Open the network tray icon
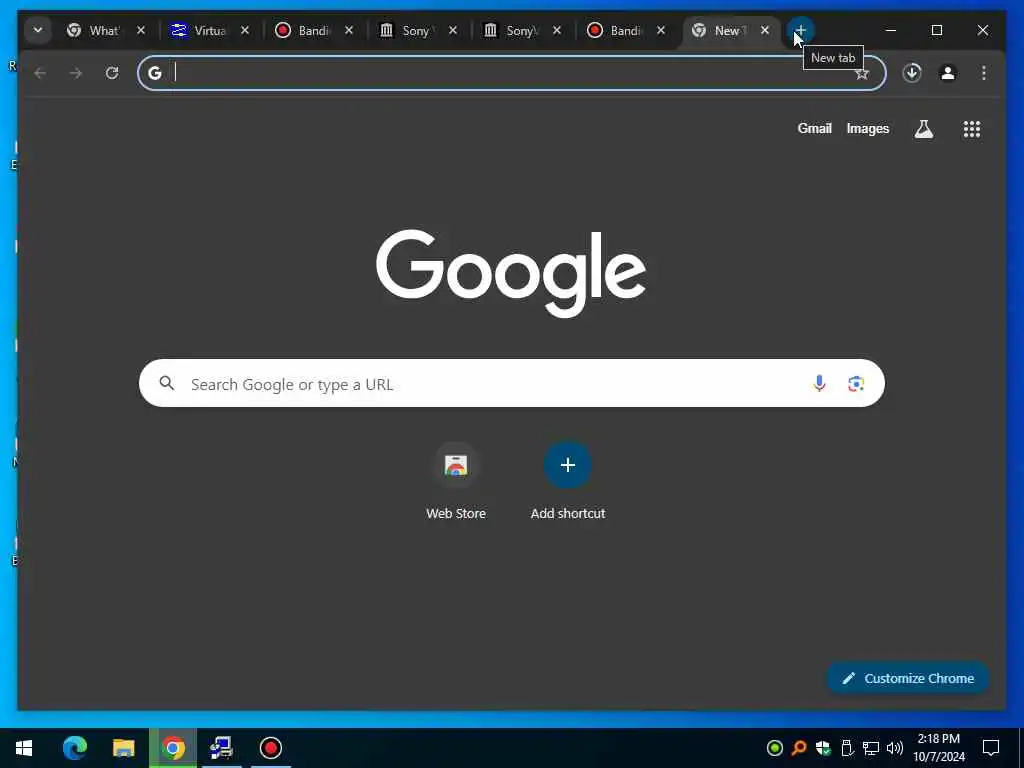Viewport: 1024px width, 768px height. pos(871,748)
